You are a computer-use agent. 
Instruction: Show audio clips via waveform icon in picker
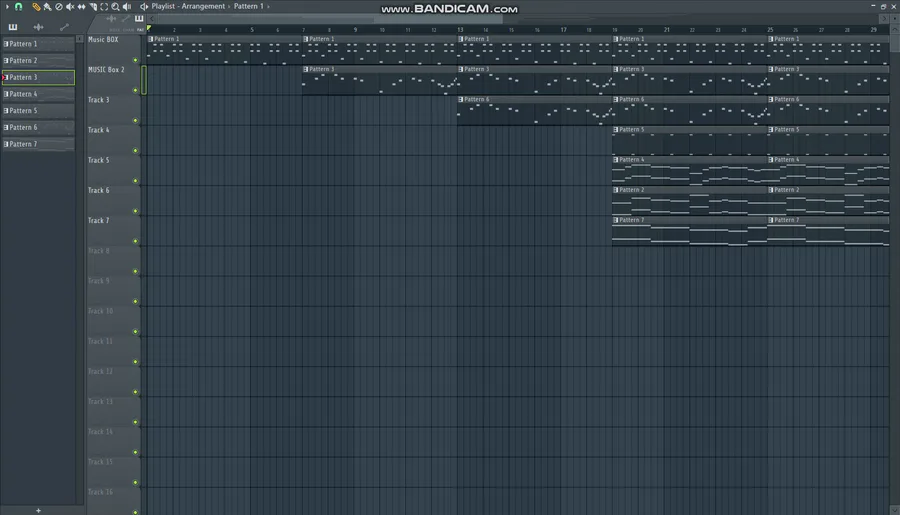tap(38, 27)
